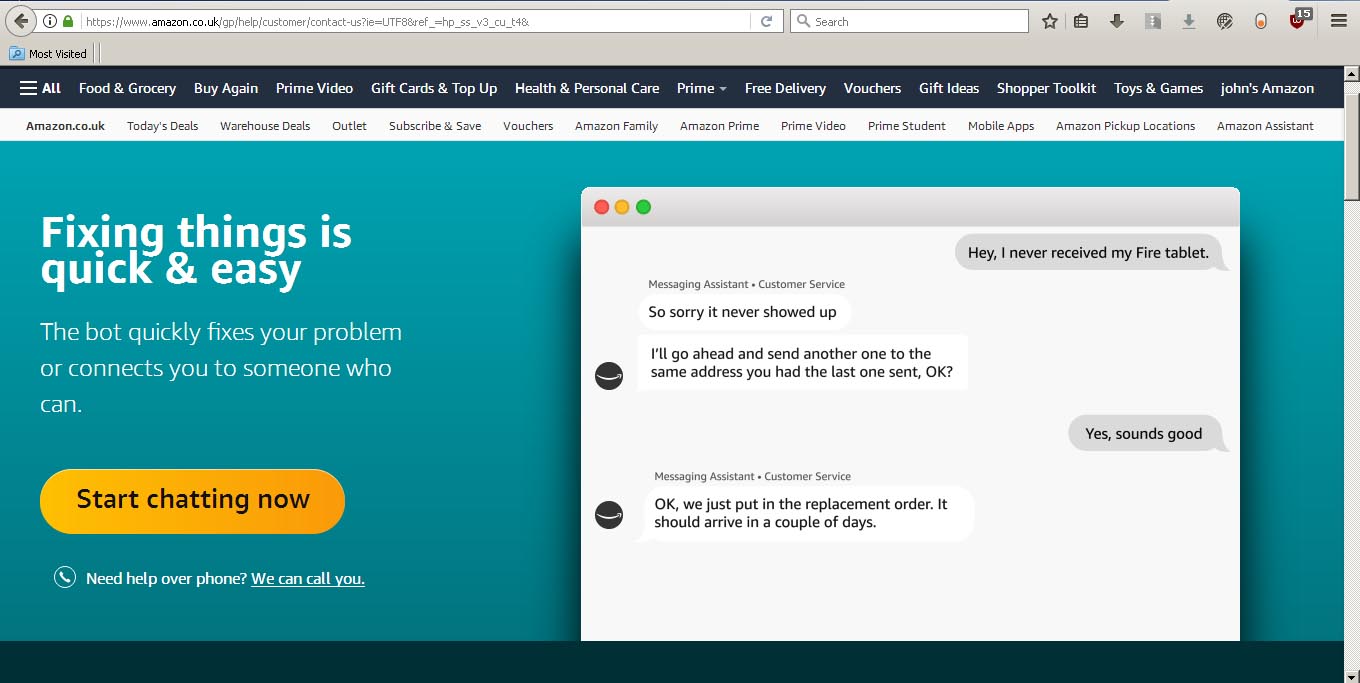Click 'So sorry it never showed up' message
Image resolution: width=1360 pixels, height=683 pixels.
(x=743, y=312)
